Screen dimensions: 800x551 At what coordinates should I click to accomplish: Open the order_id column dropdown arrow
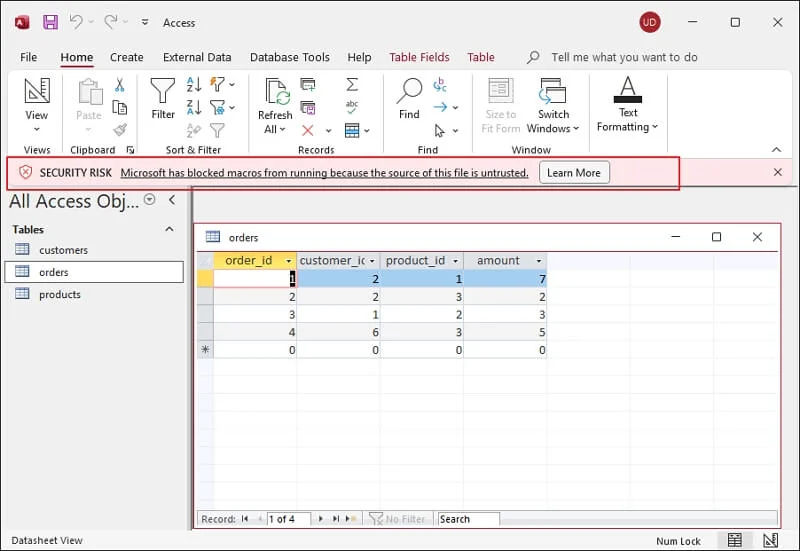click(x=289, y=261)
